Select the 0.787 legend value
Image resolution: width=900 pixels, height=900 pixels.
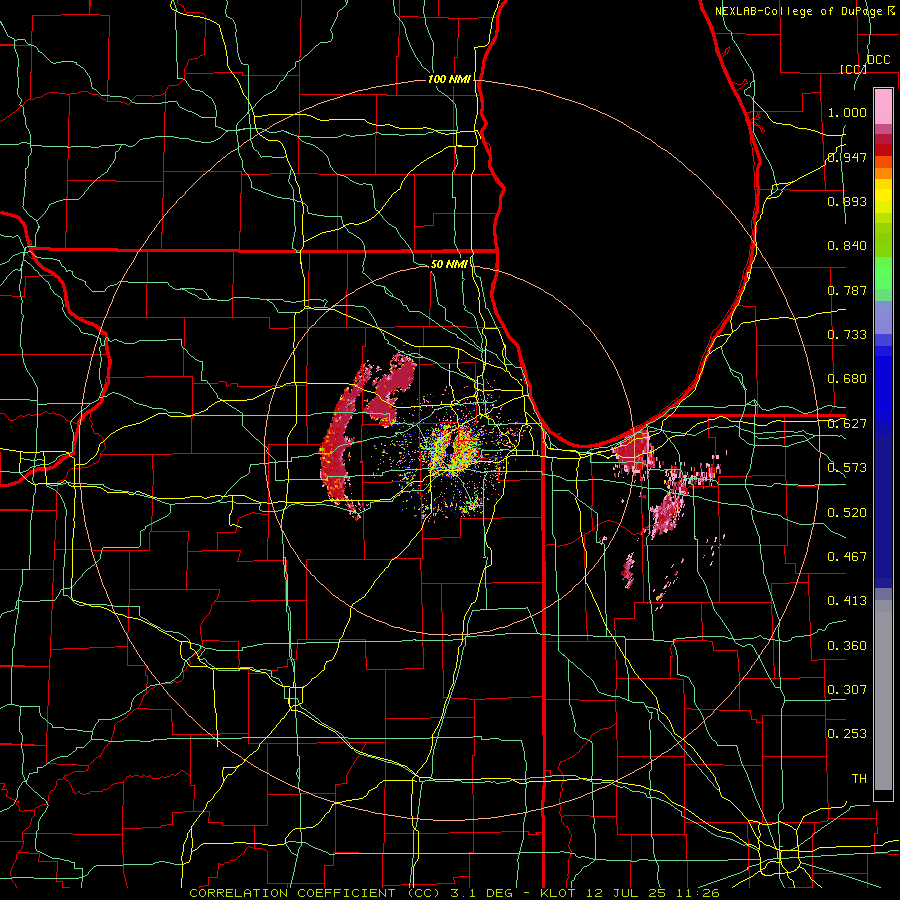tap(847, 290)
